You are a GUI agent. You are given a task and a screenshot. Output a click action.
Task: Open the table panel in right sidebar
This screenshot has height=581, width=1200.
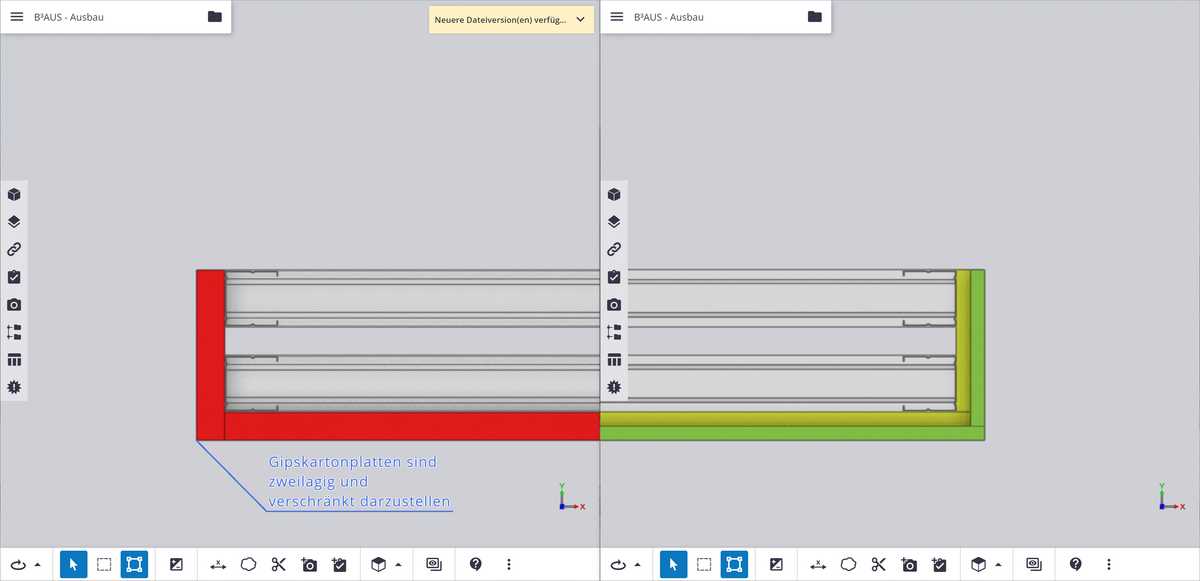[x=614, y=359]
